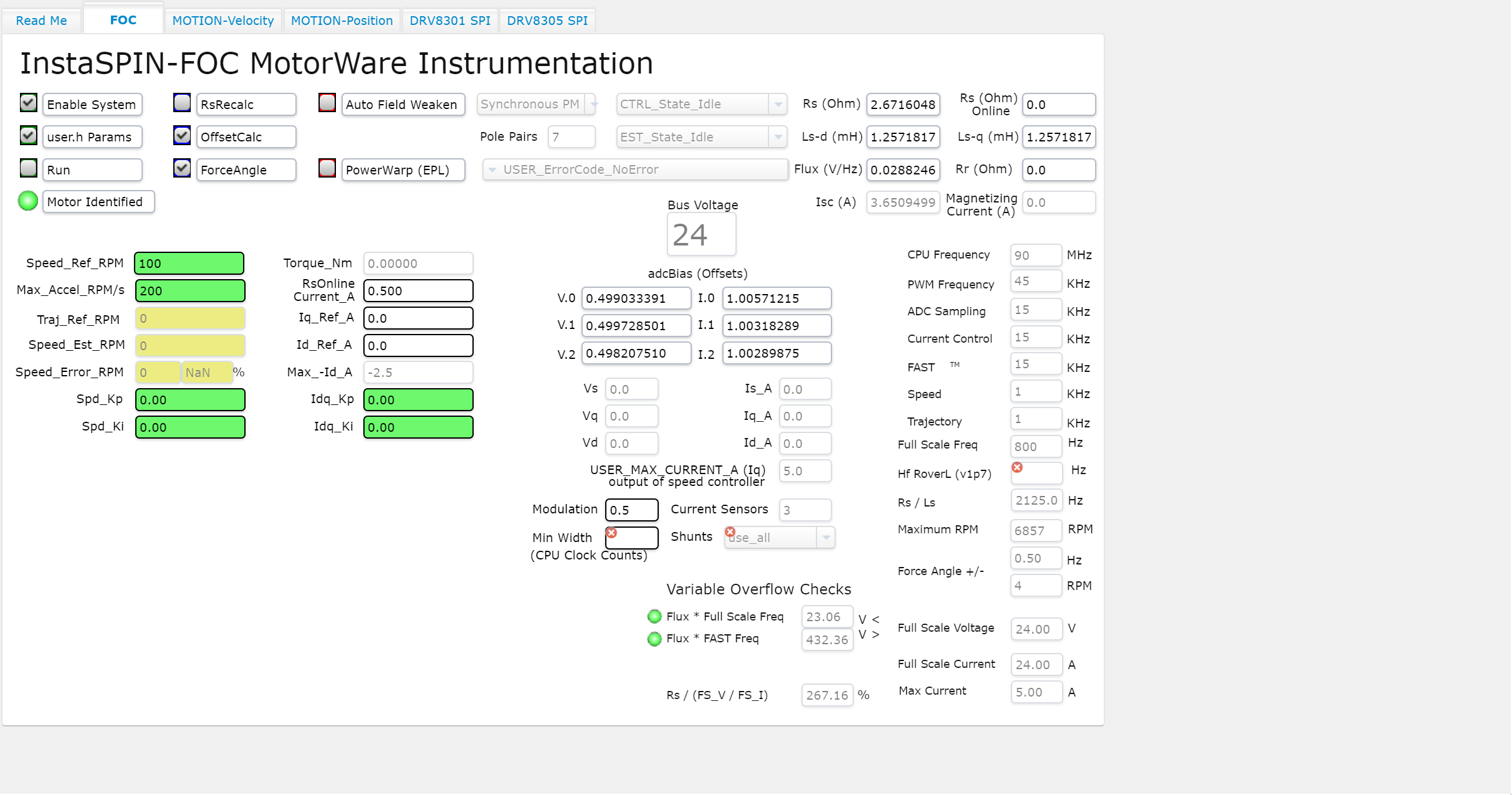Open the DRV8301 SPI tab
Viewport: 1512px width, 795px height.
450,21
